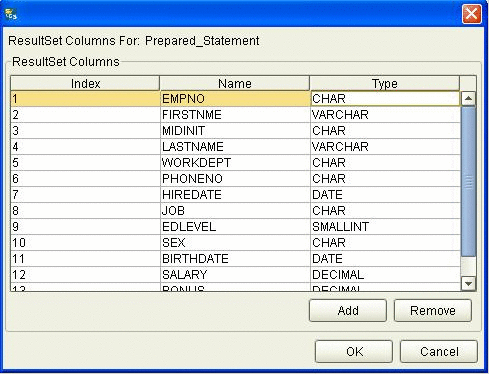Screen dimensions: 489x374
Task: Click index cell 7
Action: point(85,195)
